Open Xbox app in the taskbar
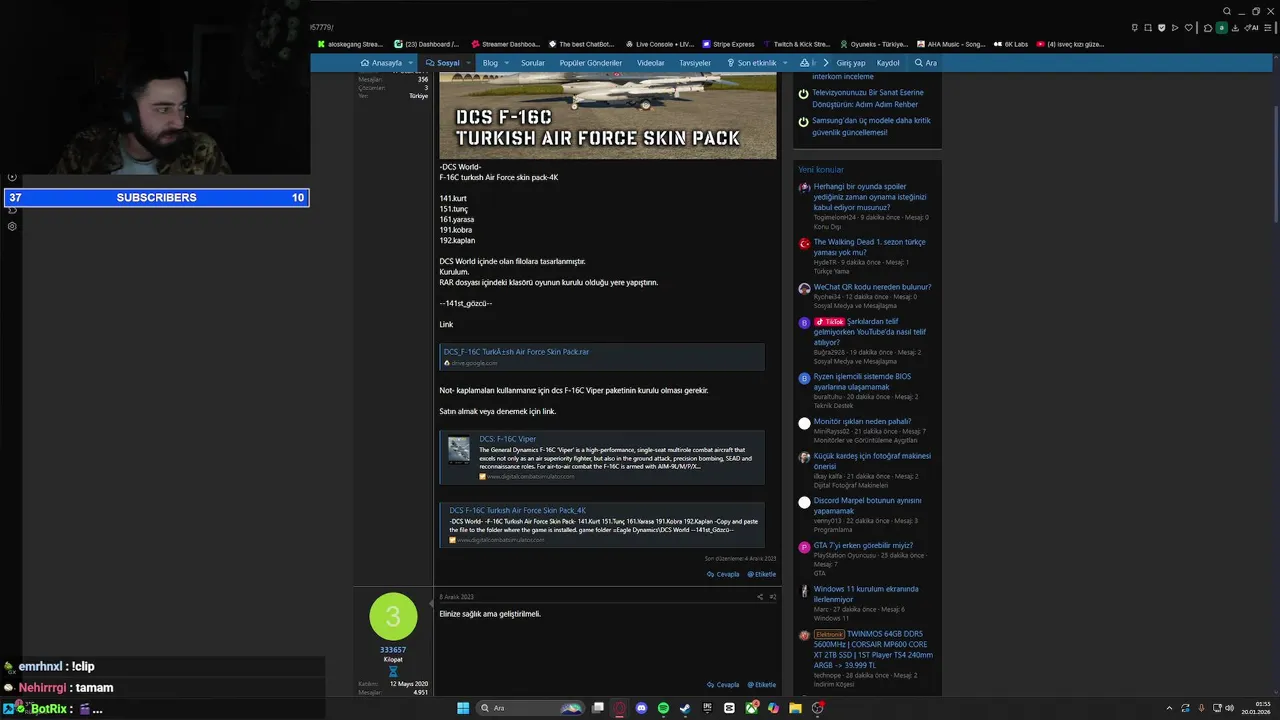Screen dimensions: 1280x720 751,708
